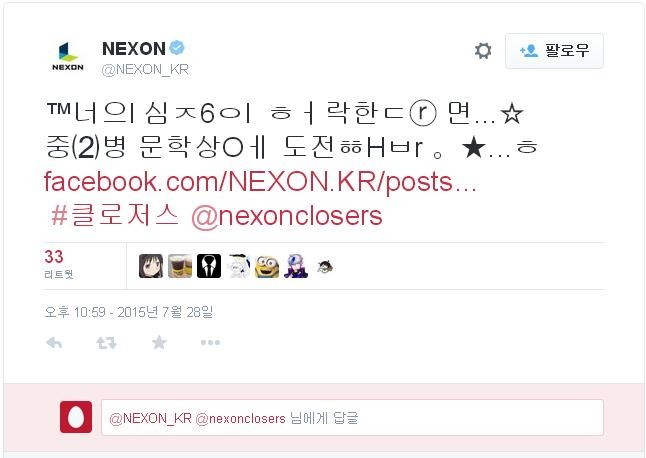Click the beer glass retweeter avatar

(x=180, y=266)
